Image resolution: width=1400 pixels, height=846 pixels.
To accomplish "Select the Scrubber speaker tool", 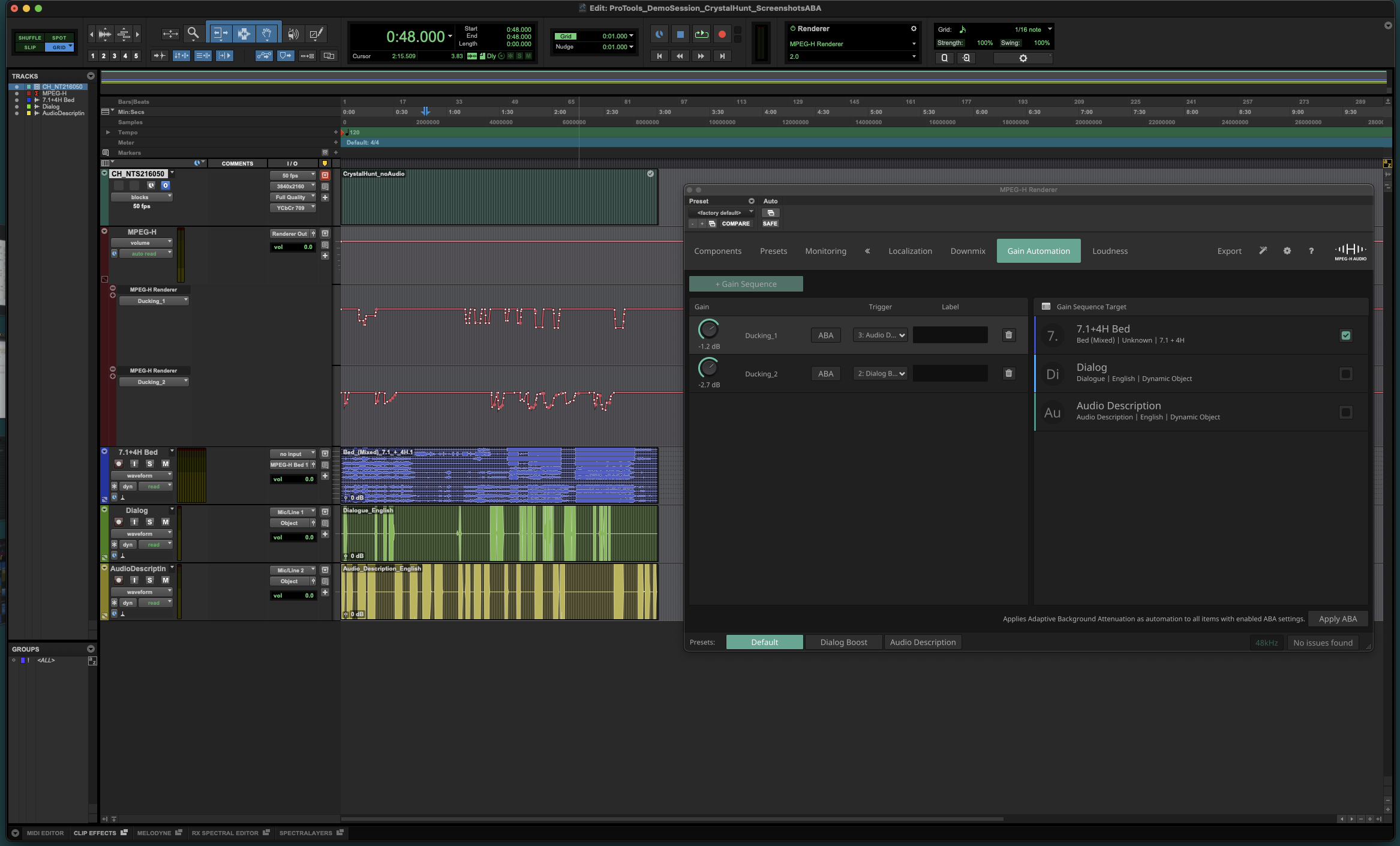I will (293, 34).
